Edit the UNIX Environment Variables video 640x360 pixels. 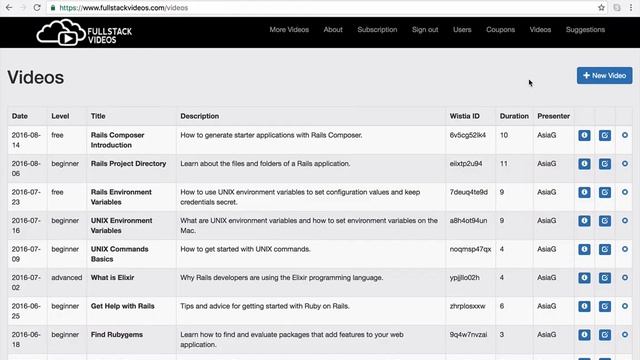click(x=604, y=221)
